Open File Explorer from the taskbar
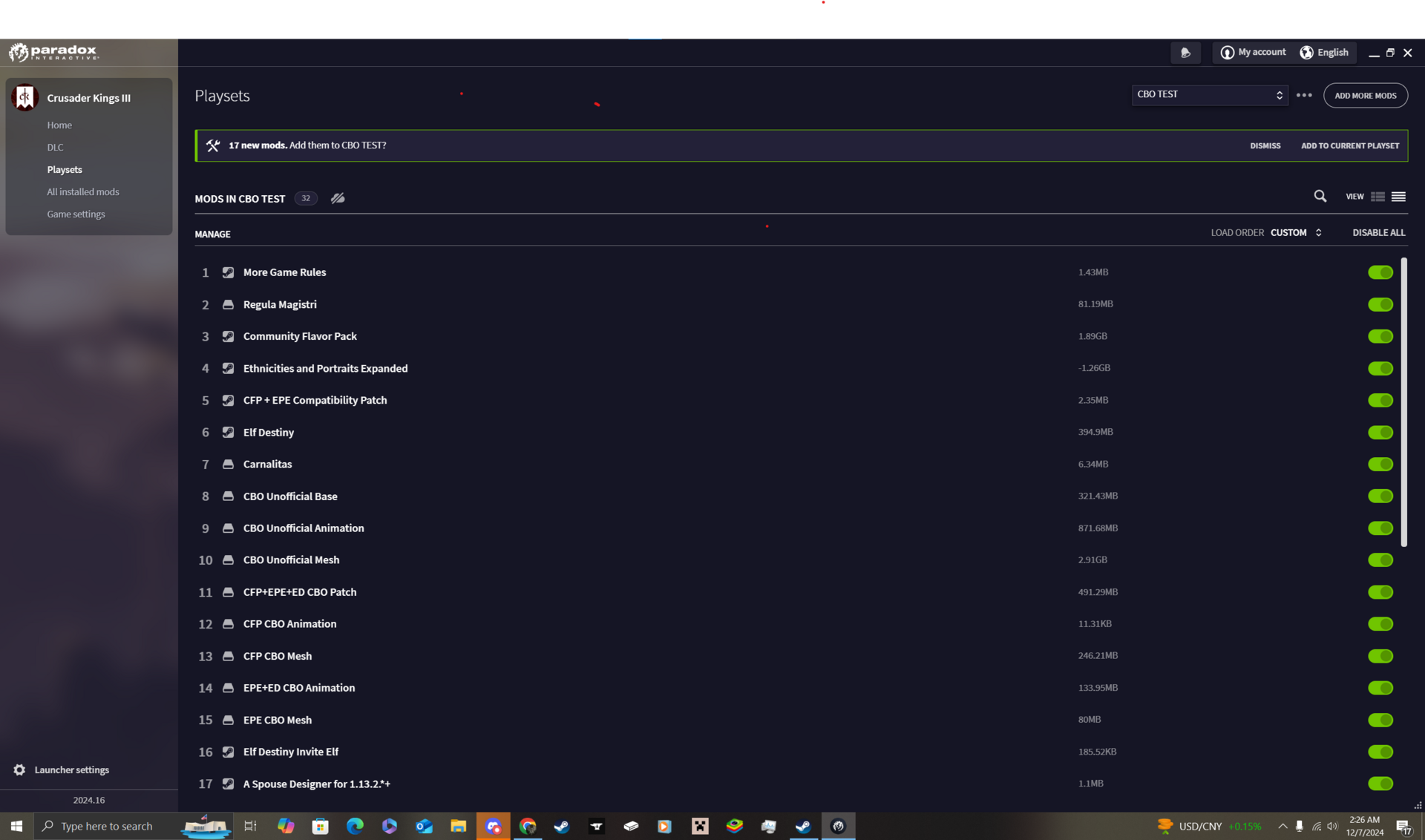 click(x=458, y=826)
